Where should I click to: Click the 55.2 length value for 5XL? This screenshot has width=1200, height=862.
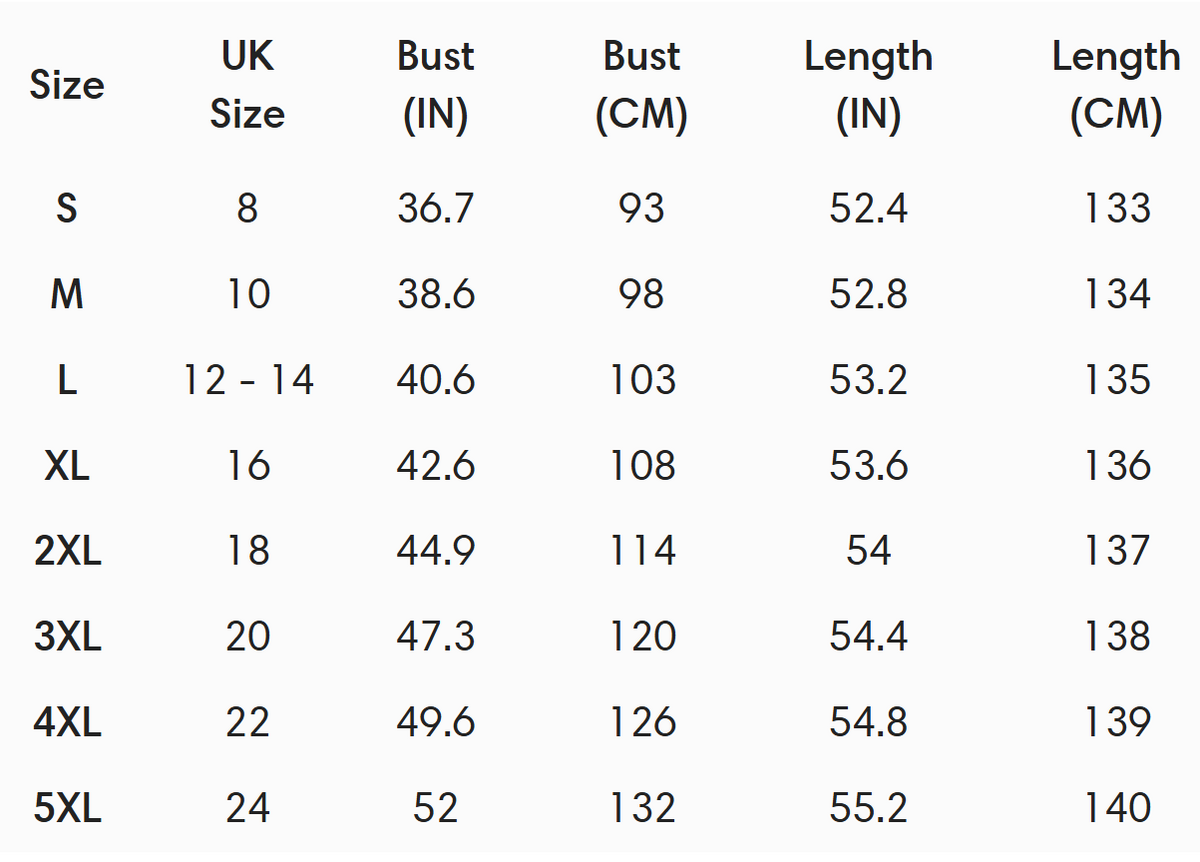868,807
